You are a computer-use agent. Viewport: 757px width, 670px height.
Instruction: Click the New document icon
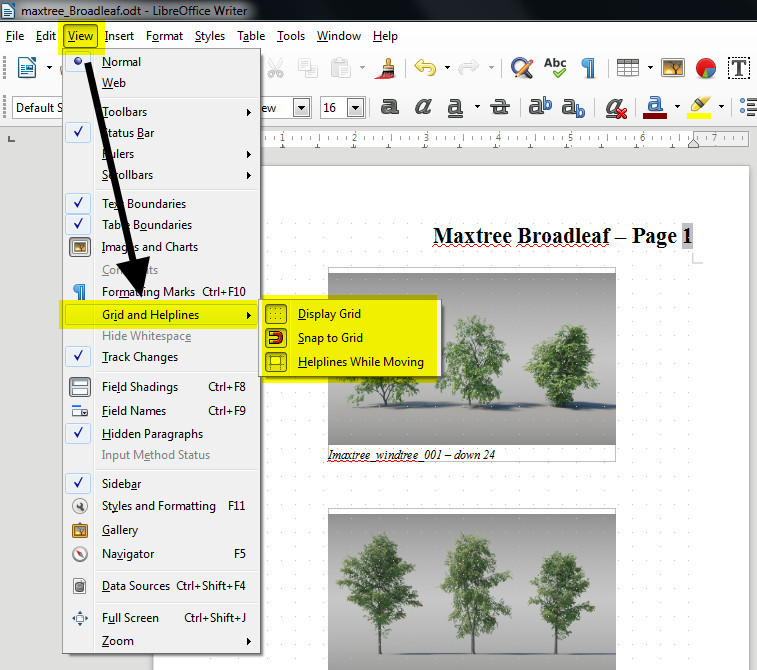(x=27, y=68)
